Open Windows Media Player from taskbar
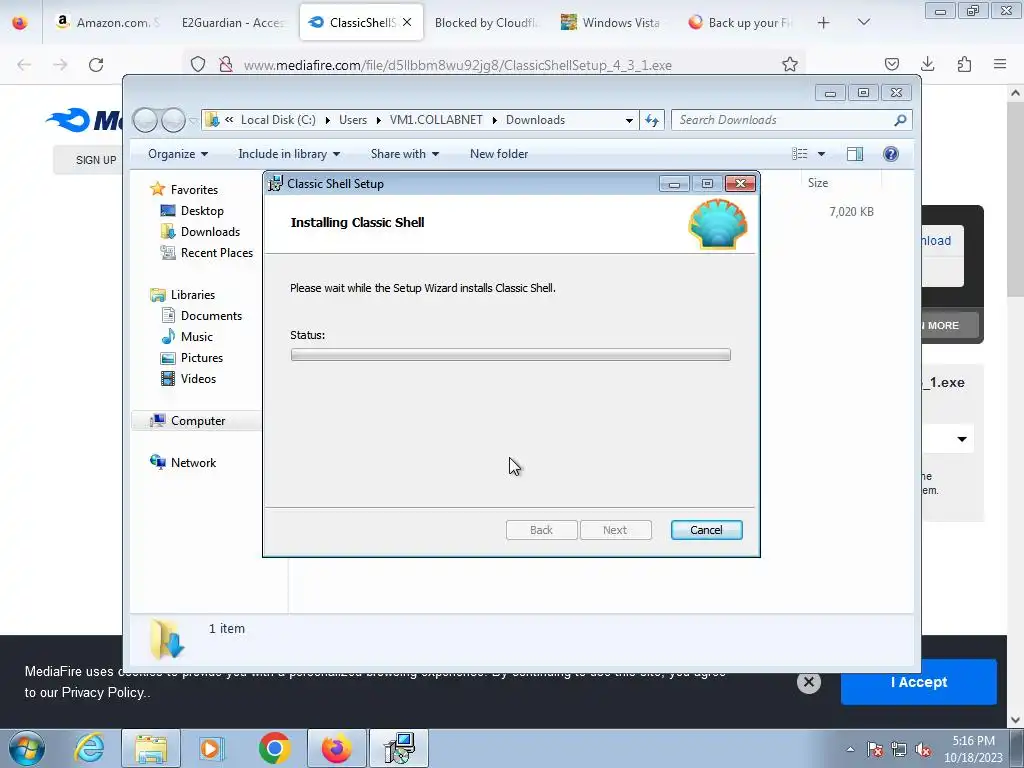Viewport: 1024px width, 768px height. [211, 748]
